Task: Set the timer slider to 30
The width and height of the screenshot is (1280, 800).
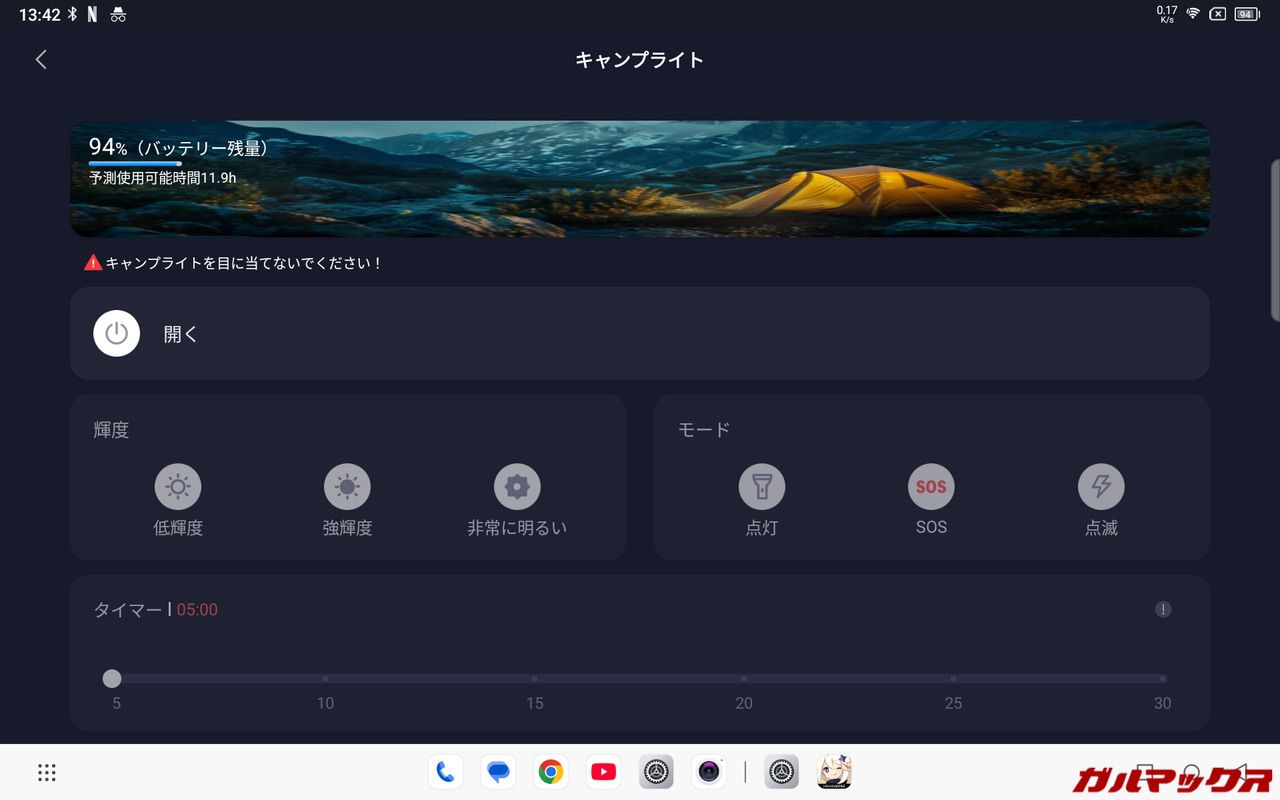Action: [1162, 679]
